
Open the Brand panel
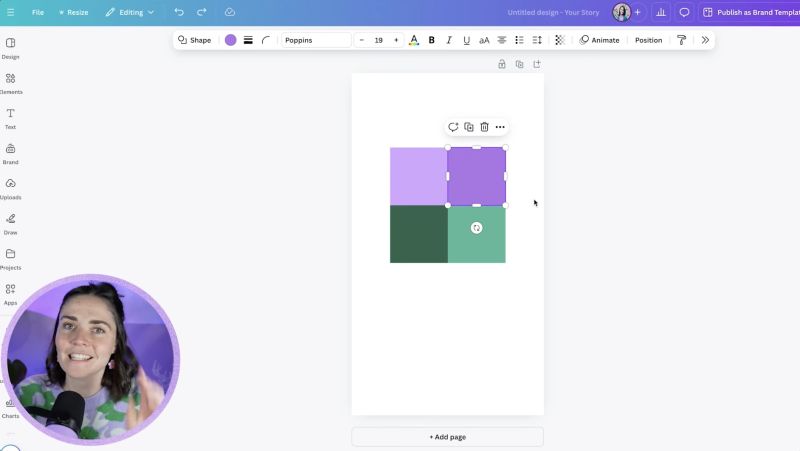click(10, 154)
